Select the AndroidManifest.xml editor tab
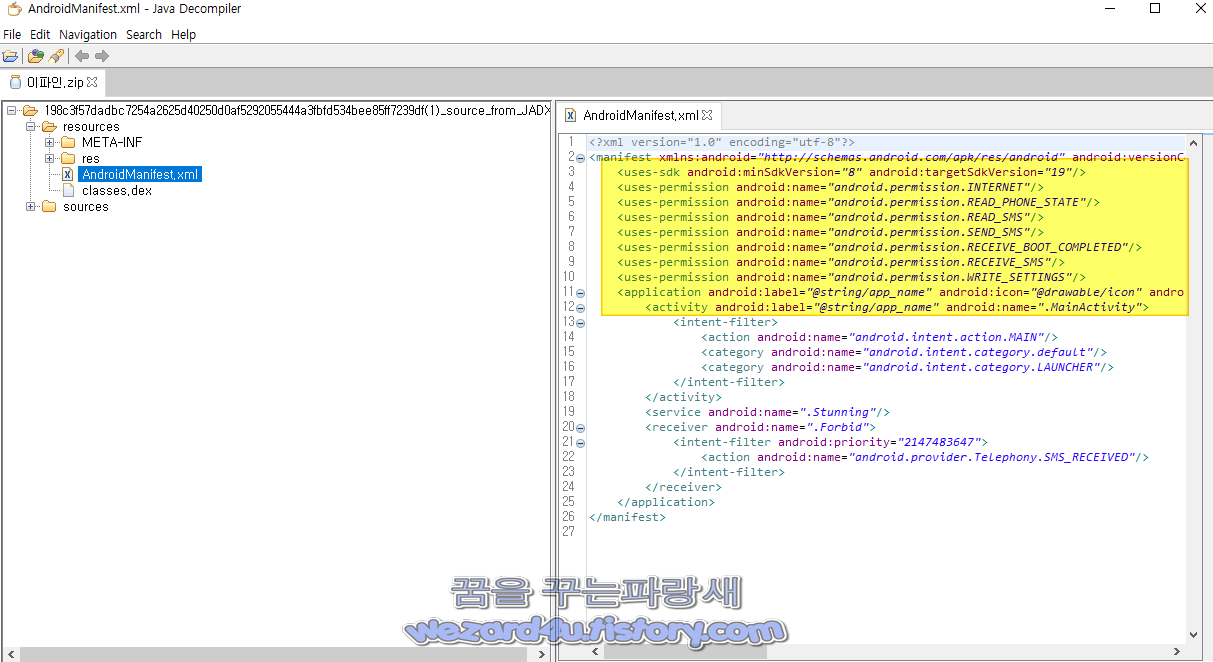The width and height of the screenshot is (1213, 662). click(640, 115)
